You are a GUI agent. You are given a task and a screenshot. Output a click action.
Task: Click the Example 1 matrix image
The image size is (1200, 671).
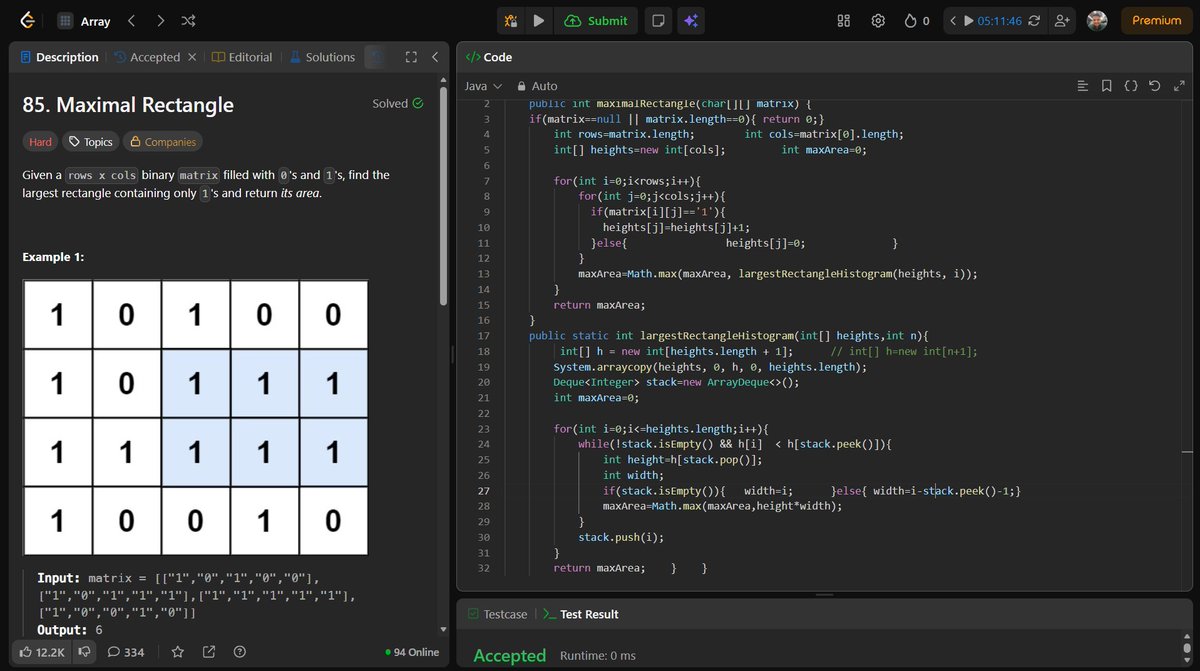click(x=195, y=417)
